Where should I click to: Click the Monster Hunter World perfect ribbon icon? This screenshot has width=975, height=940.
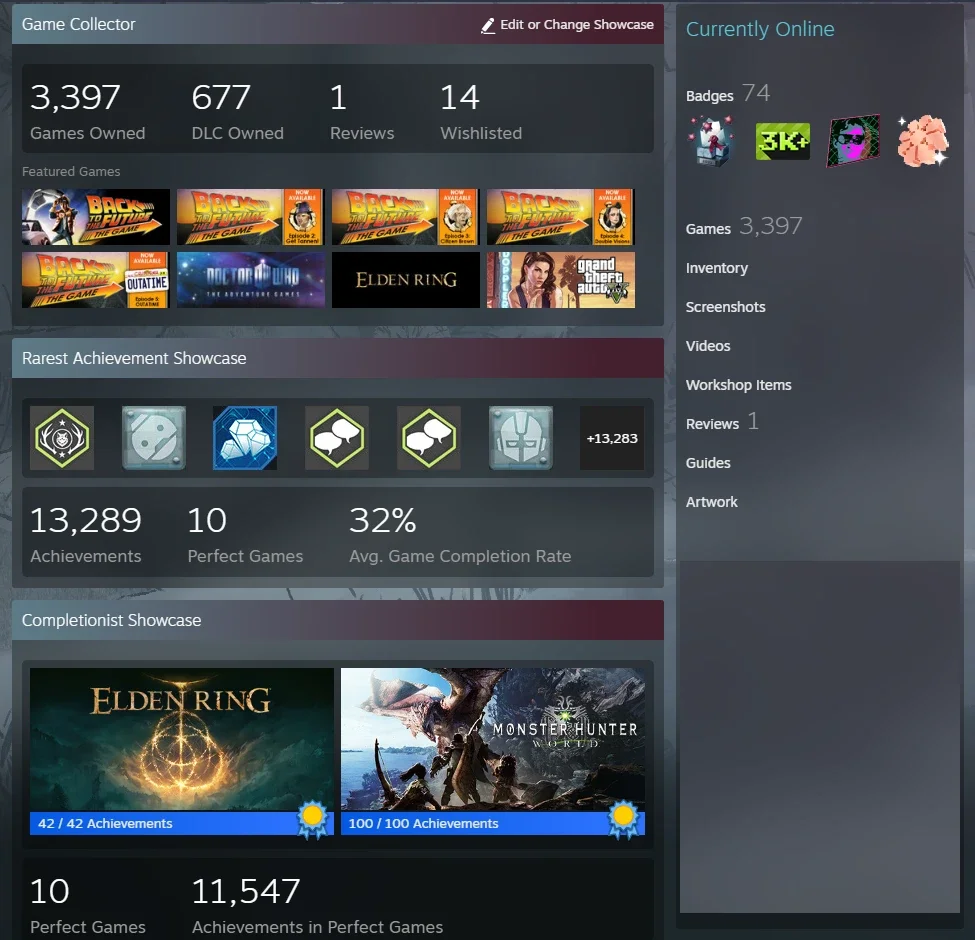623,821
